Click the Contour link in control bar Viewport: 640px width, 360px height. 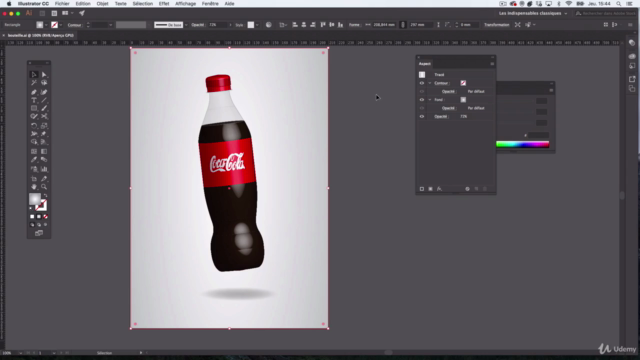(74, 25)
